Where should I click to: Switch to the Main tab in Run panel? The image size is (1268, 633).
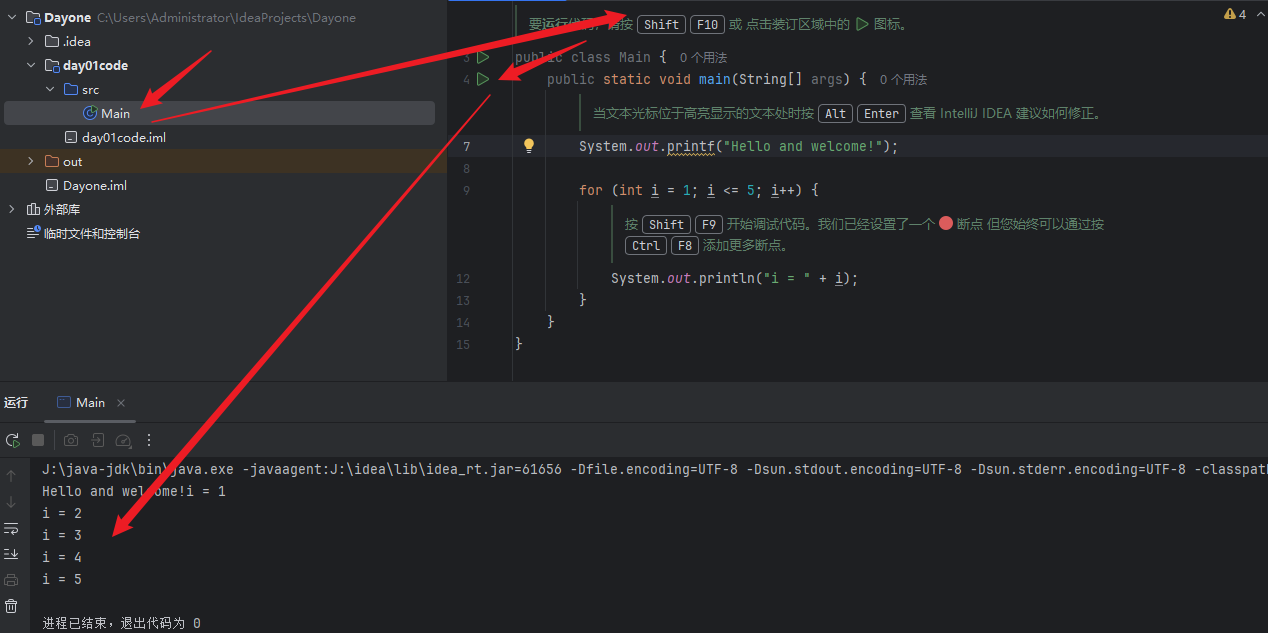[90, 402]
